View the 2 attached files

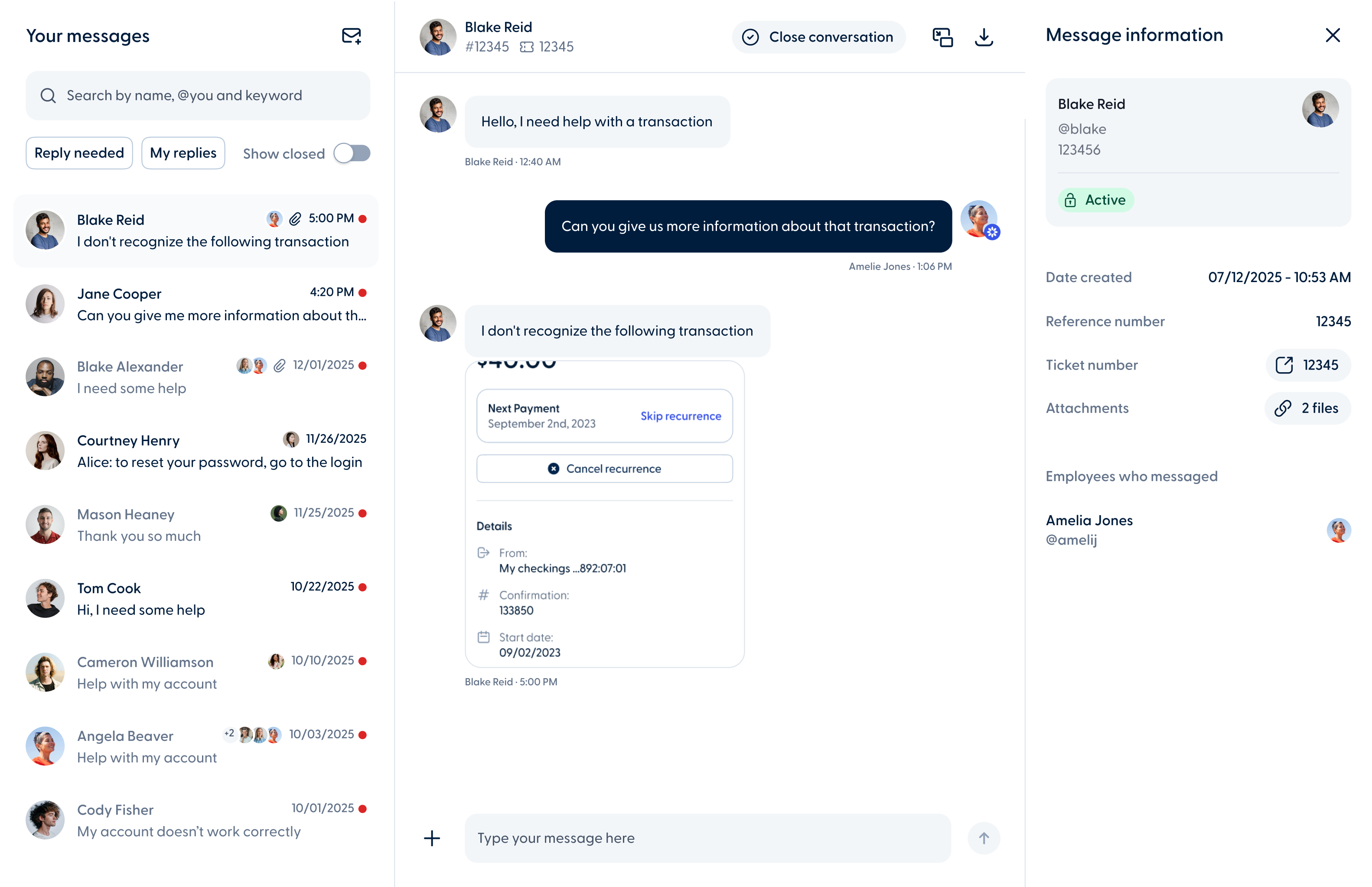tap(1307, 408)
